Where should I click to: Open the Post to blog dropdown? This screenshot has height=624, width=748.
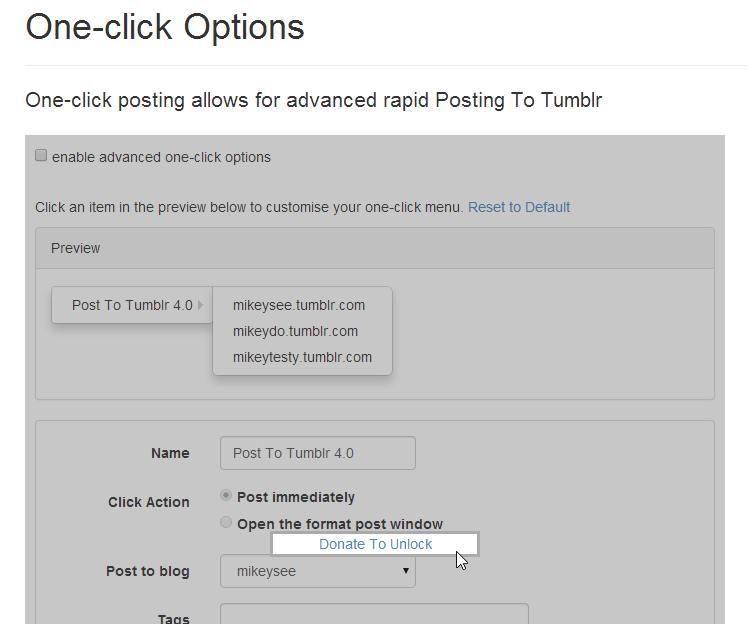[318, 571]
